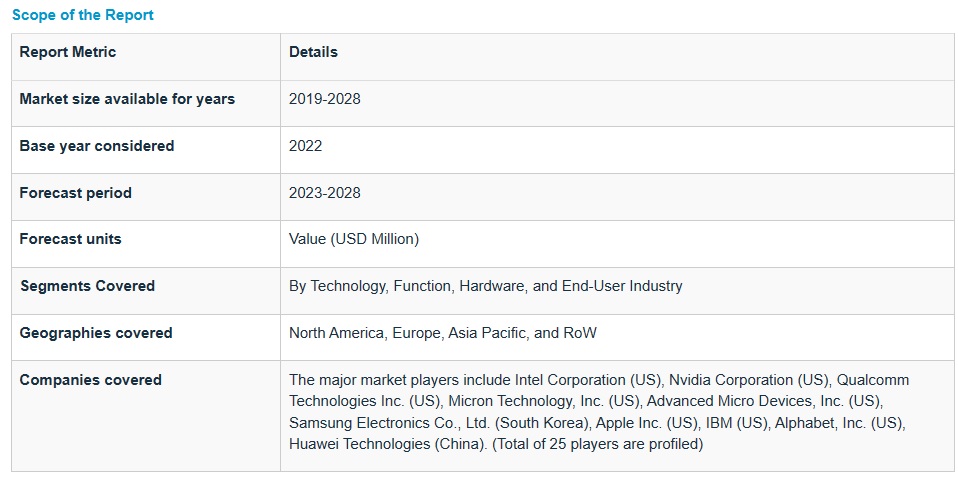Click the 'Details' column header
Image resolution: width=958 pixels, height=483 pixels.
tap(313, 52)
